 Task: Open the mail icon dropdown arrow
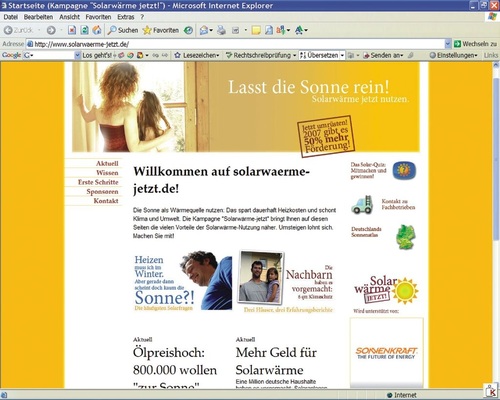coord(211,30)
